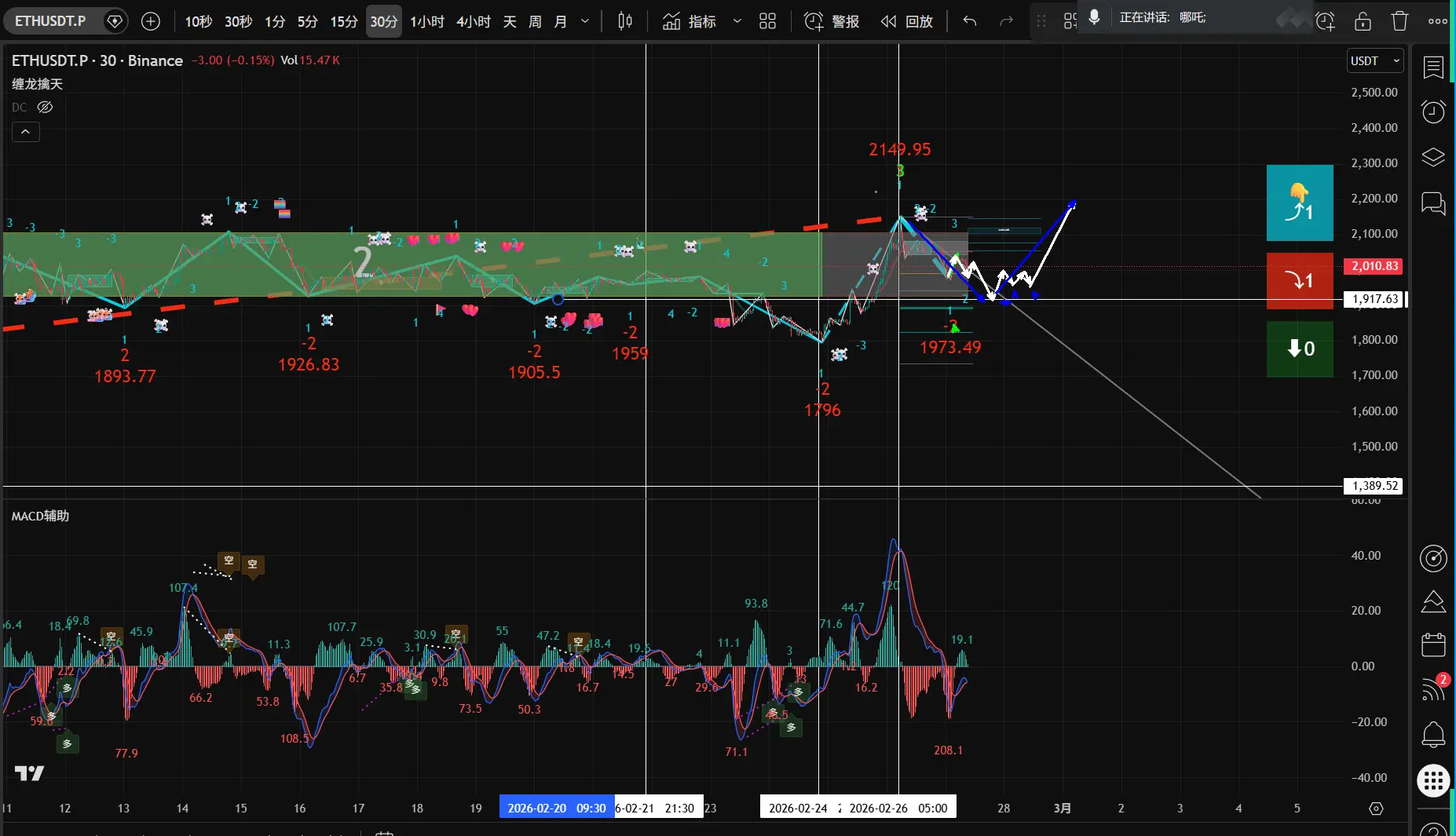Screen dimensions: 1456x836
Task: Switch to the 10秒 timeframe
Action: click(198, 21)
